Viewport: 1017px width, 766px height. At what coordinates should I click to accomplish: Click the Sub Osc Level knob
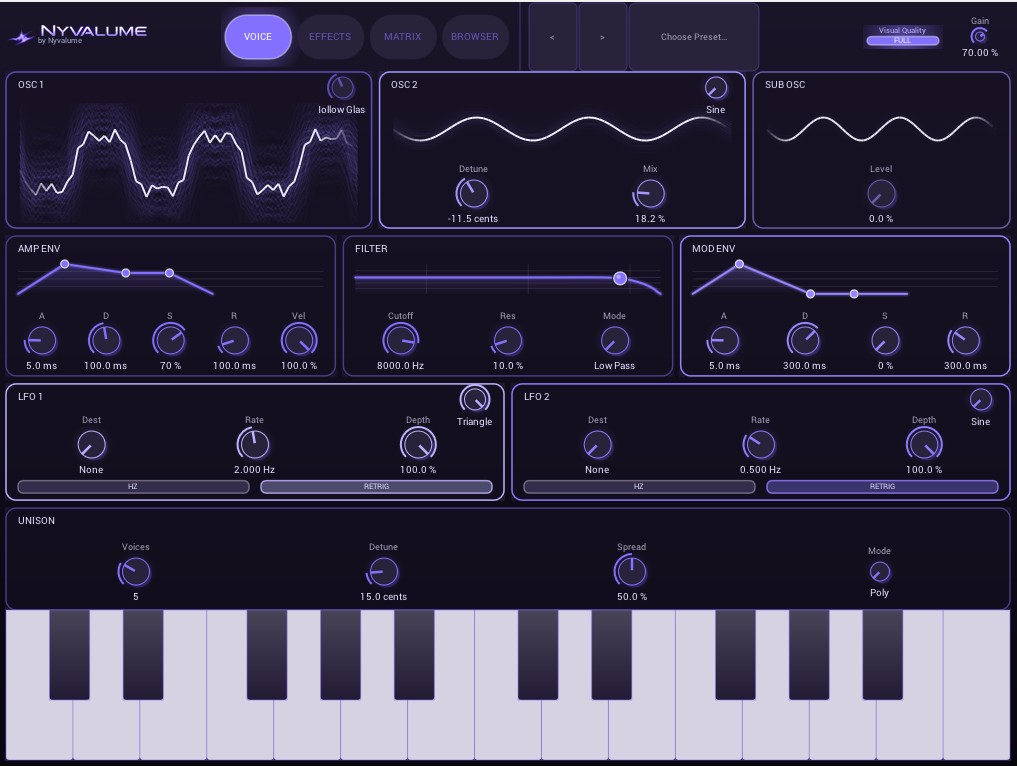tap(881, 193)
